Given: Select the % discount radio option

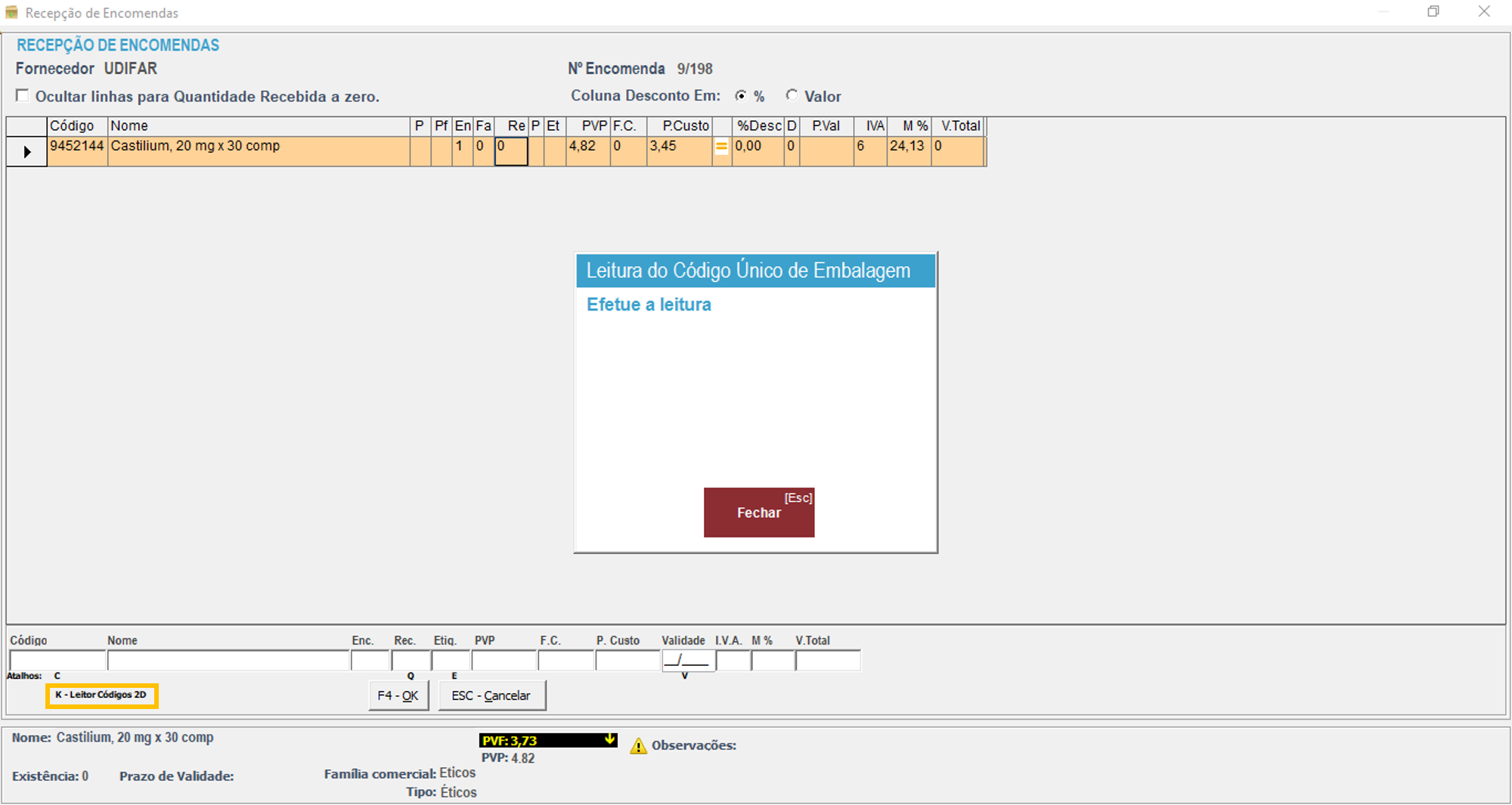Looking at the screenshot, I should click(741, 96).
